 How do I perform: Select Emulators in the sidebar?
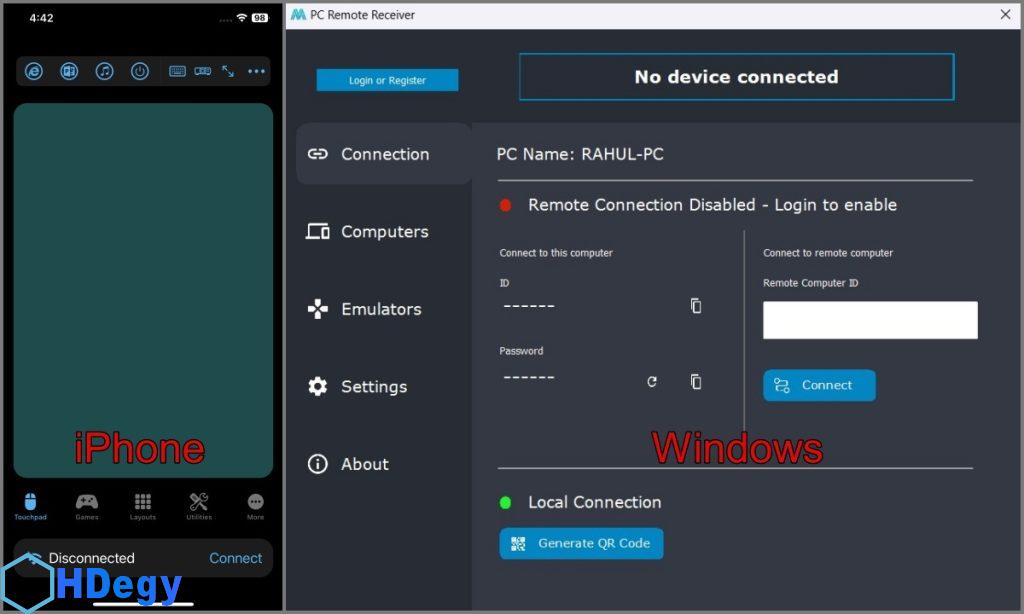tap(380, 309)
